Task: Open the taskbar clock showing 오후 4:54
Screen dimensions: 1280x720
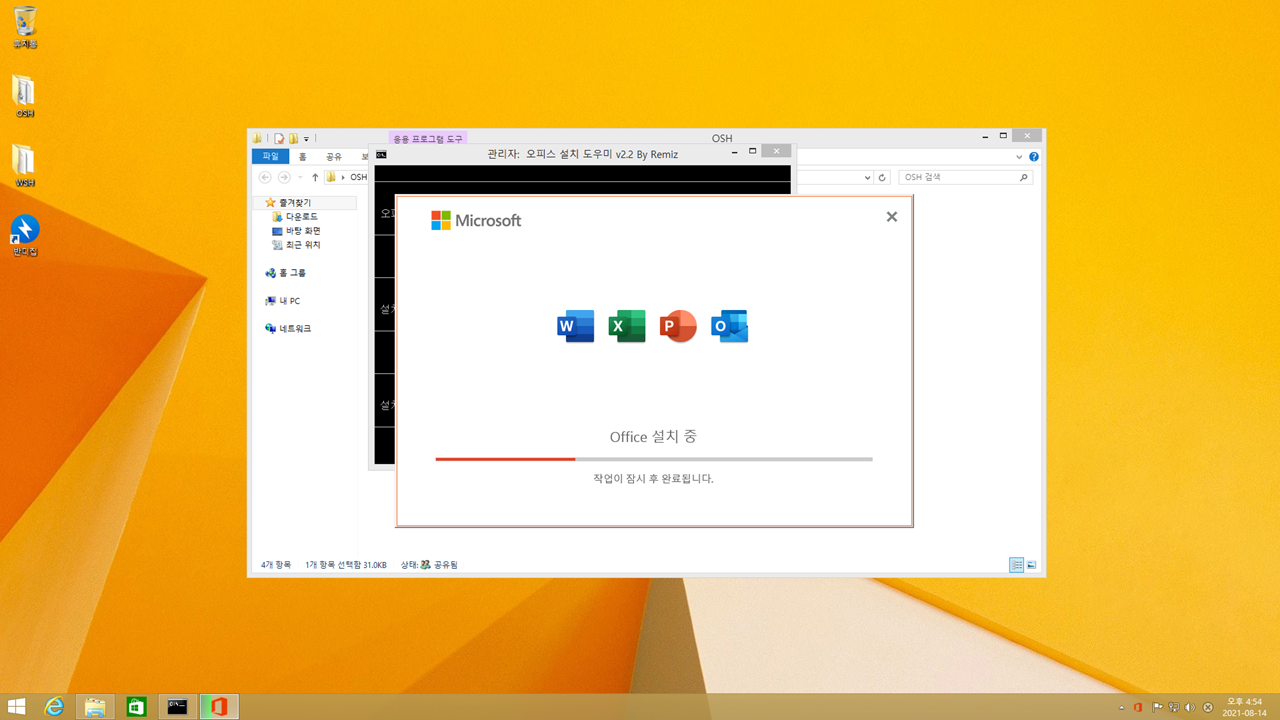Action: pyautogui.click(x=1244, y=707)
